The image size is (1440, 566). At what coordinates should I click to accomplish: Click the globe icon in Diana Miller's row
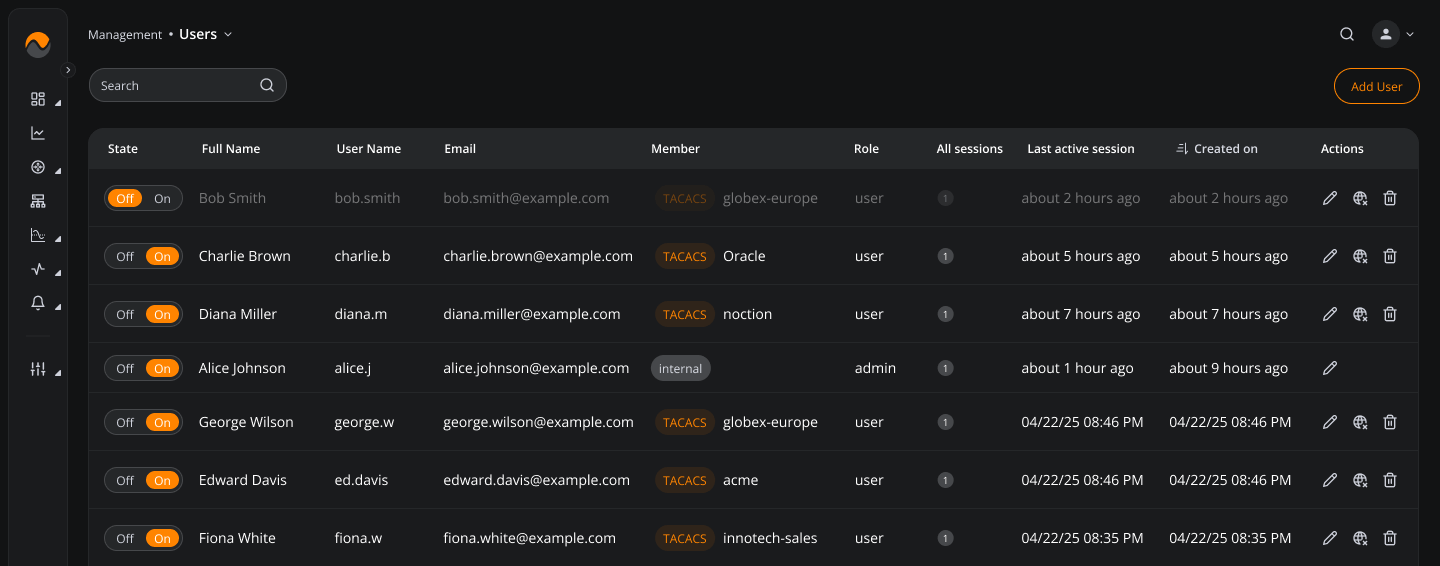(x=1359, y=314)
